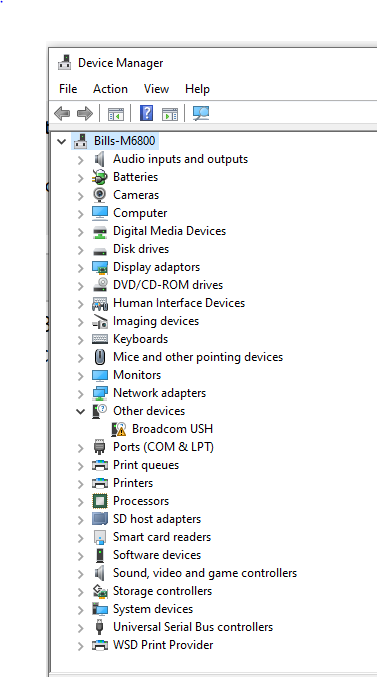Open the Action menu
This screenshot has height=677, width=377.
[110, 89]
